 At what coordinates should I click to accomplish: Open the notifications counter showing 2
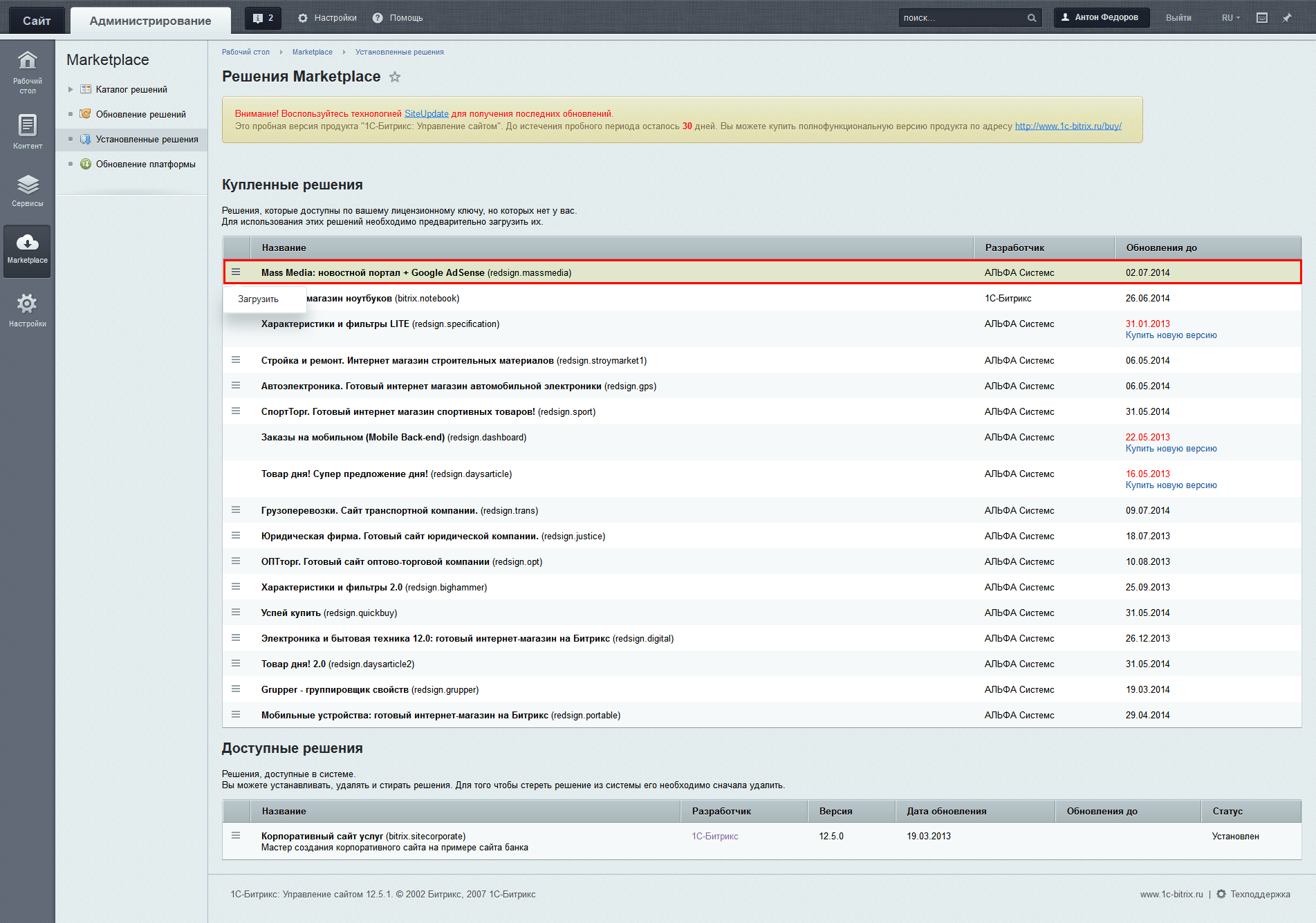[x=263, y=18]
